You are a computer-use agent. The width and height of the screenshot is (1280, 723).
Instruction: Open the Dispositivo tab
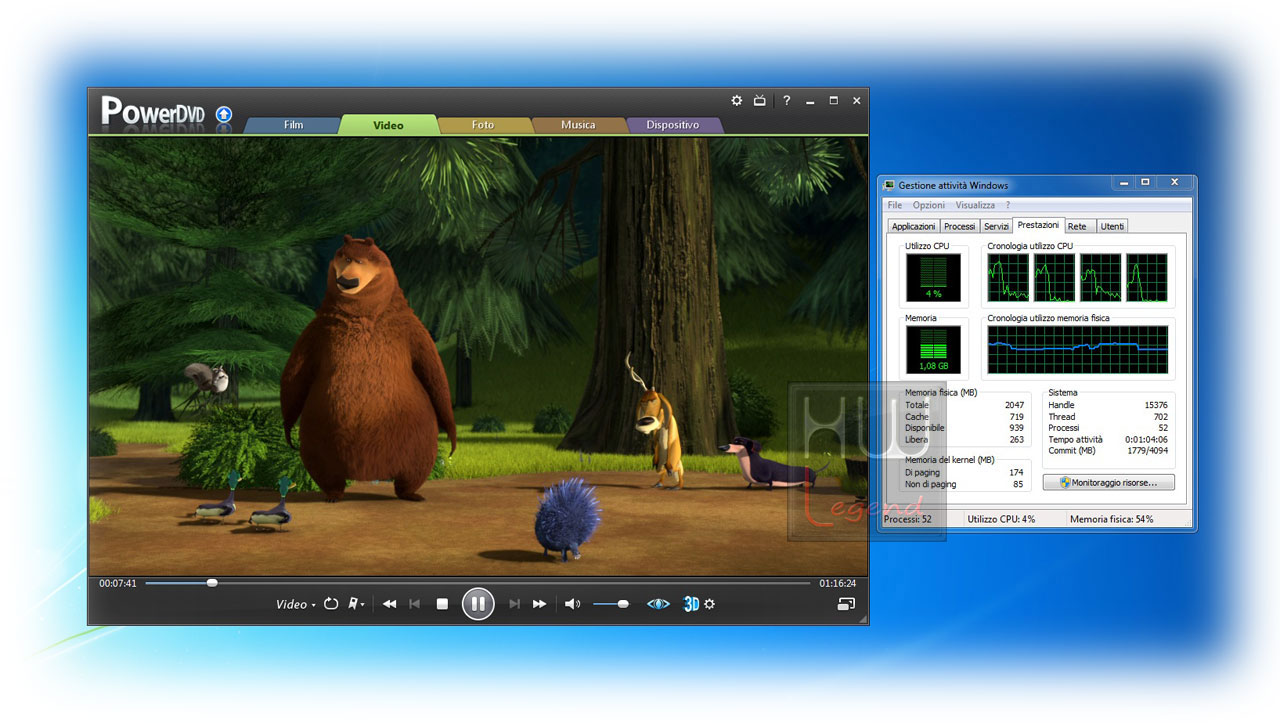(672, 125)
